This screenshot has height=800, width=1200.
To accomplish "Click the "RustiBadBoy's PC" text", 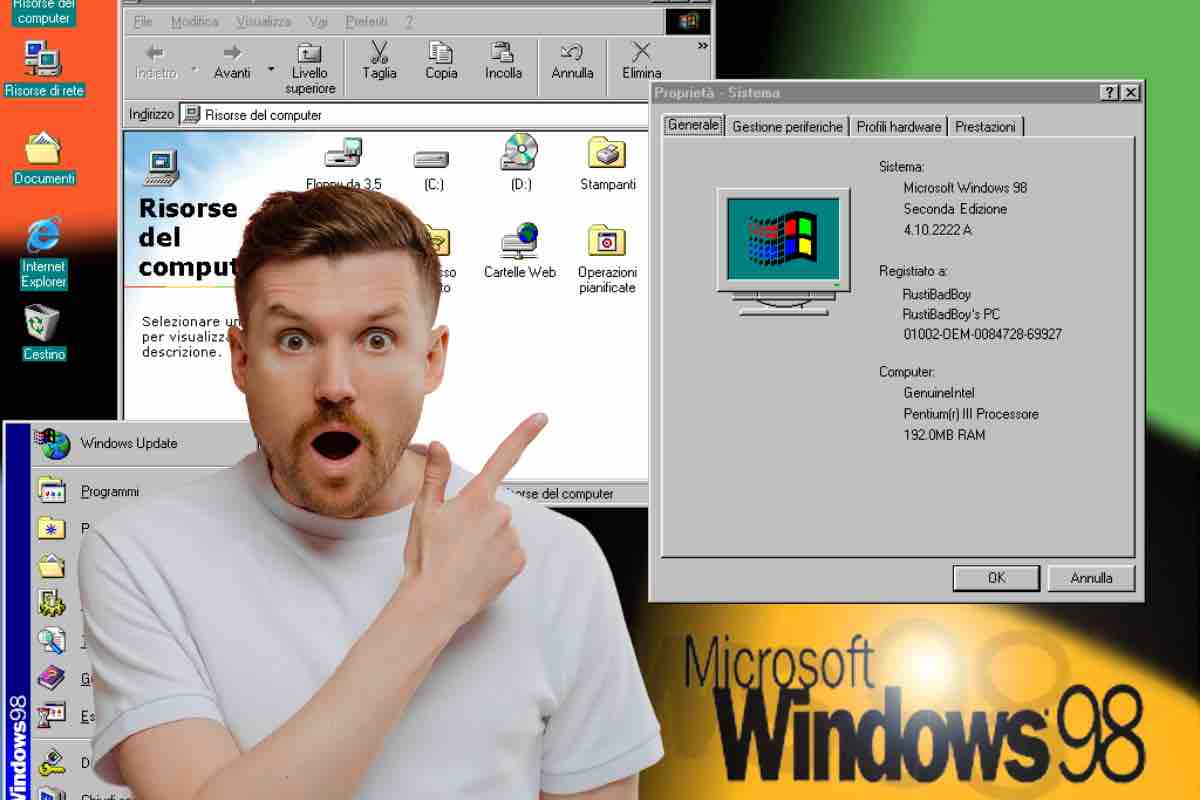I will click(951, 313).
